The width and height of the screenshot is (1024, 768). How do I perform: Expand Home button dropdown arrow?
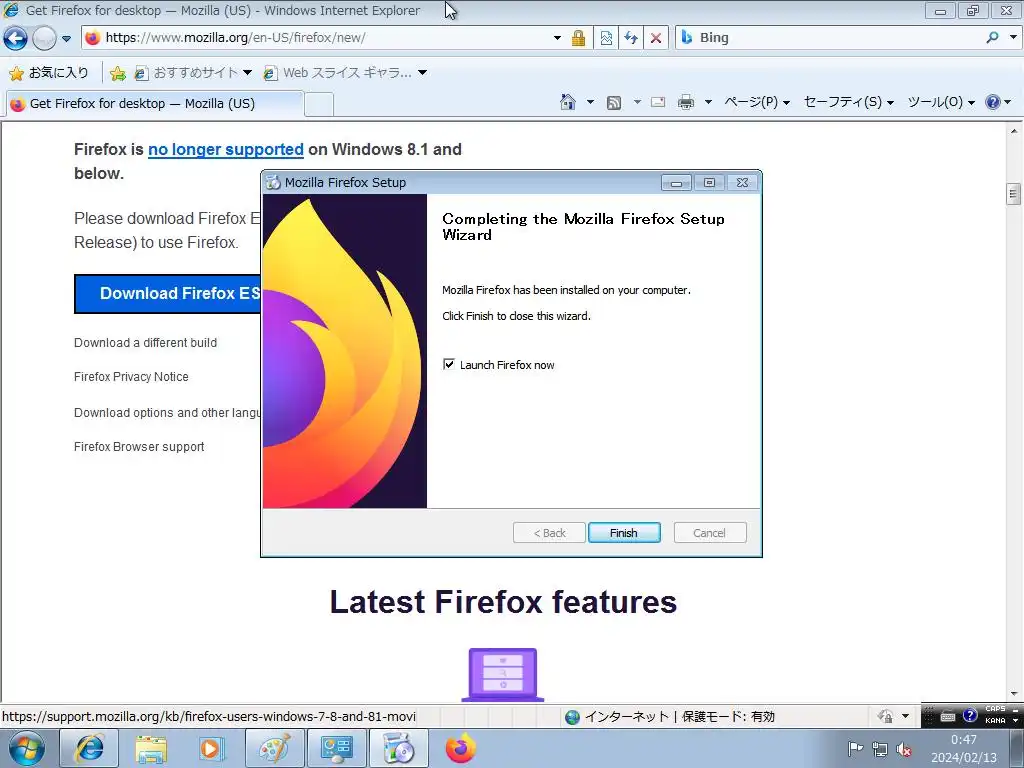(x=590, y=102)
